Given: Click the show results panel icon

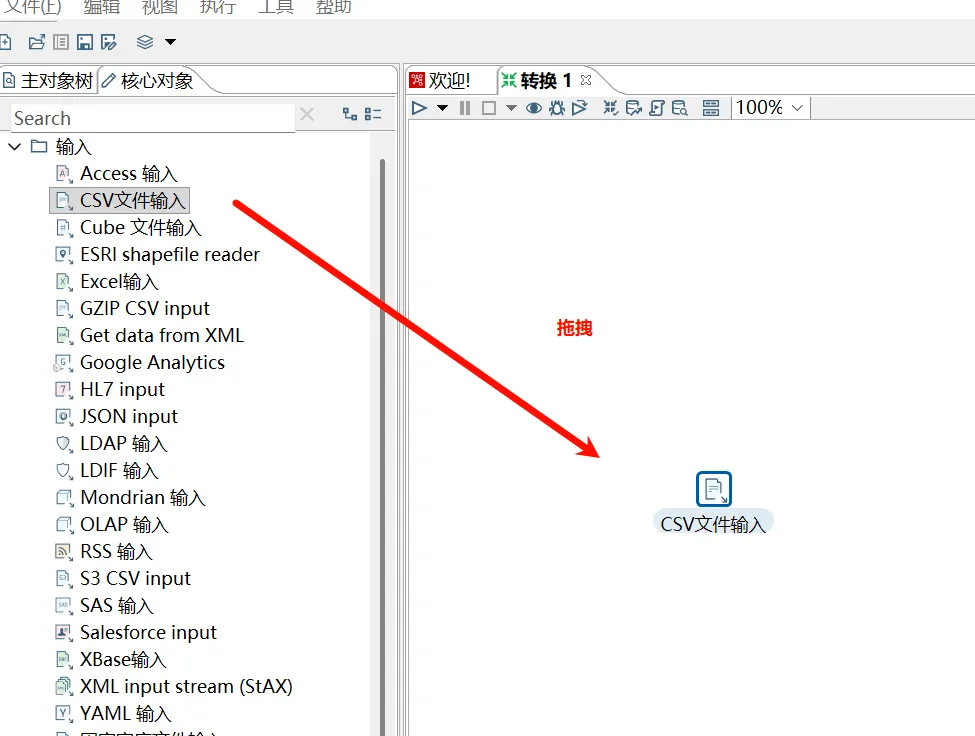Looking at the screenshot, I should click(711, 108).
